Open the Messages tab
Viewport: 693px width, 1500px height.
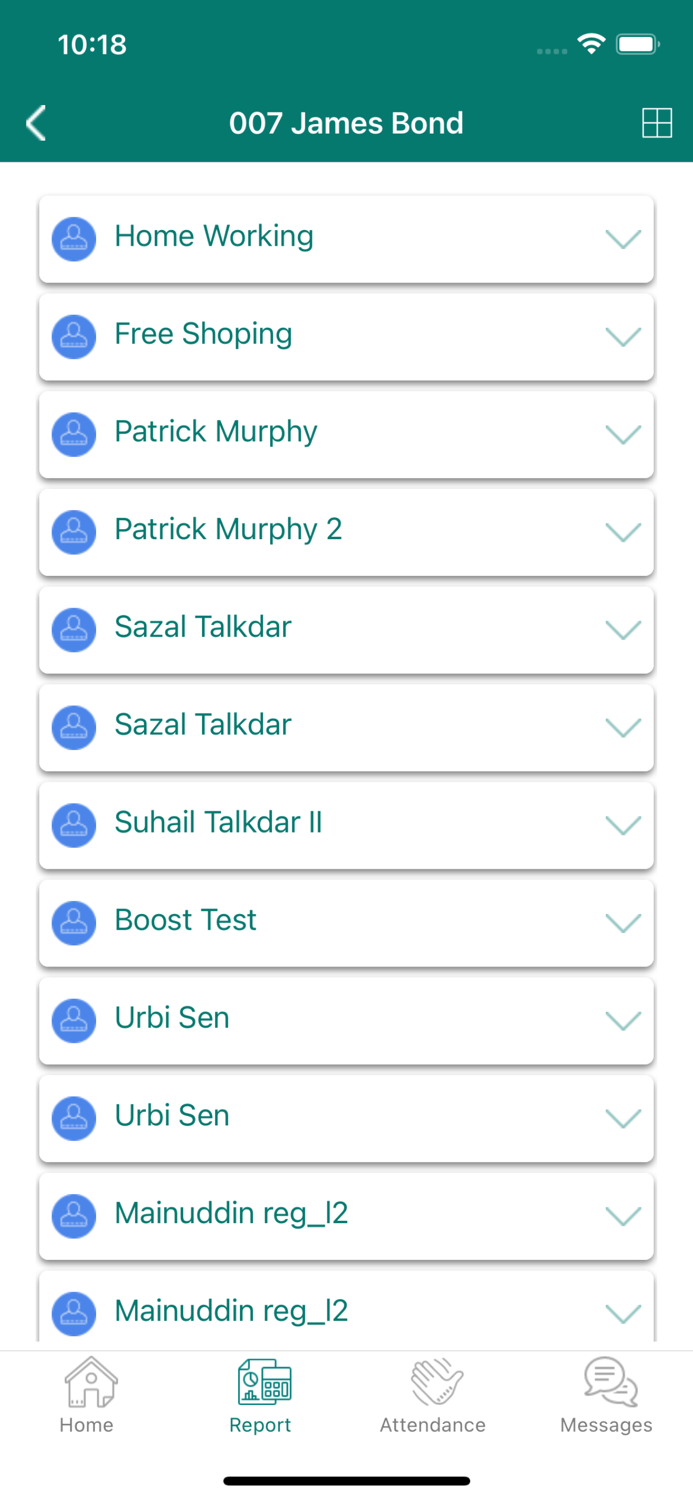click(606, 1396)
